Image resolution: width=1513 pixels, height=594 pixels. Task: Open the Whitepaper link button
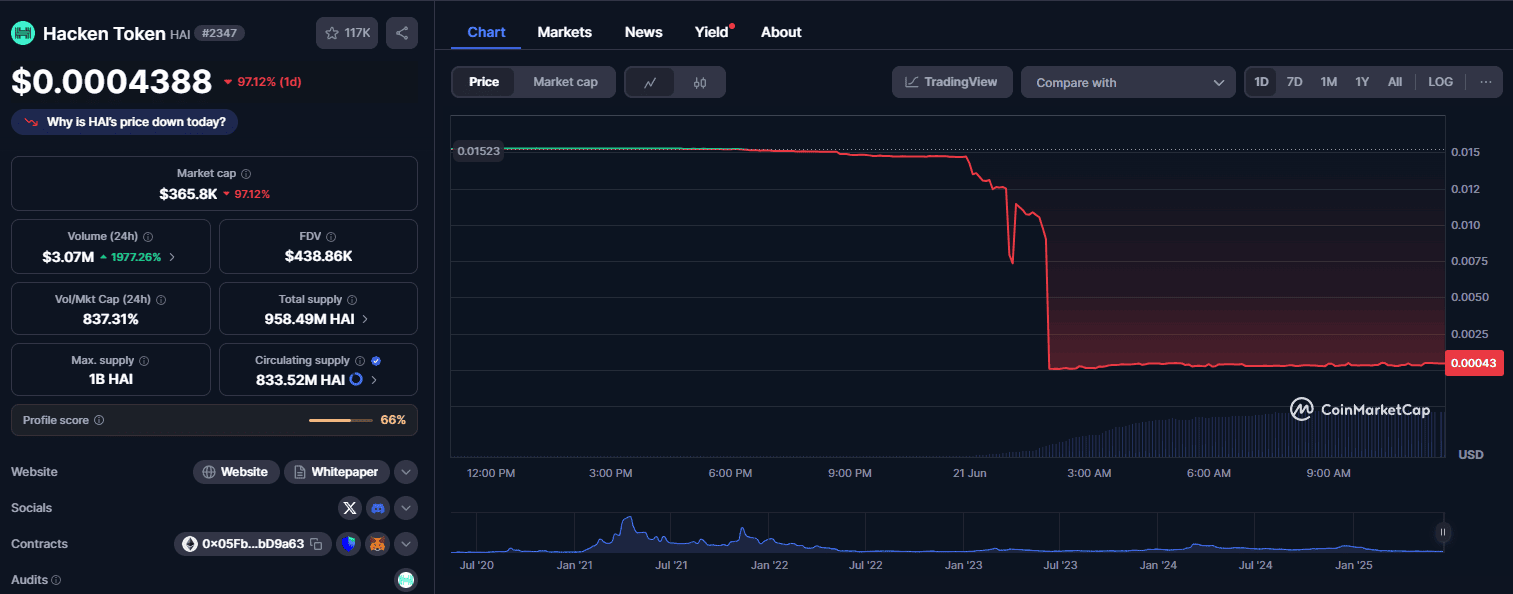click(x=337, y=472)
